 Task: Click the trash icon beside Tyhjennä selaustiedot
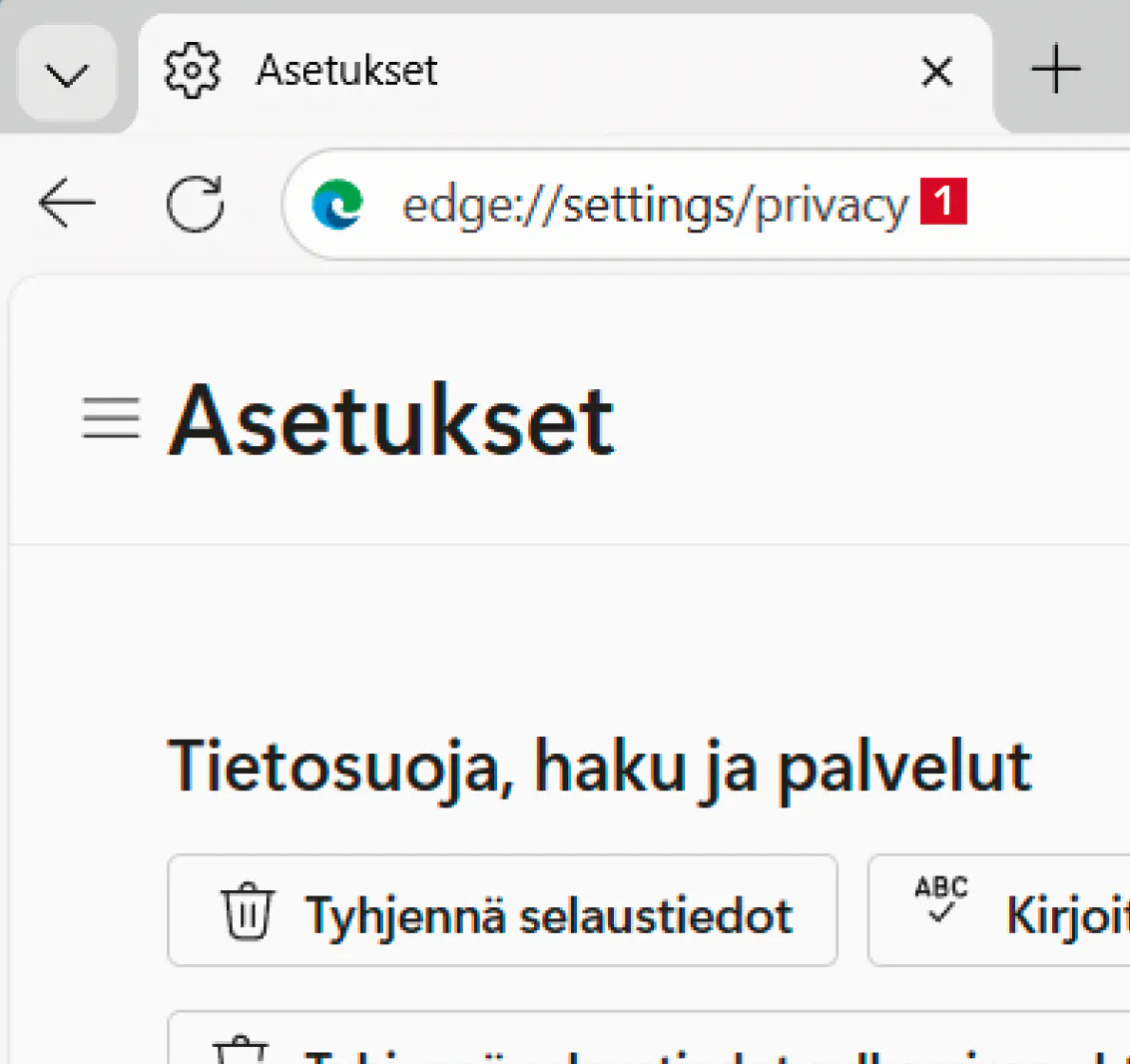coord(248,911)
